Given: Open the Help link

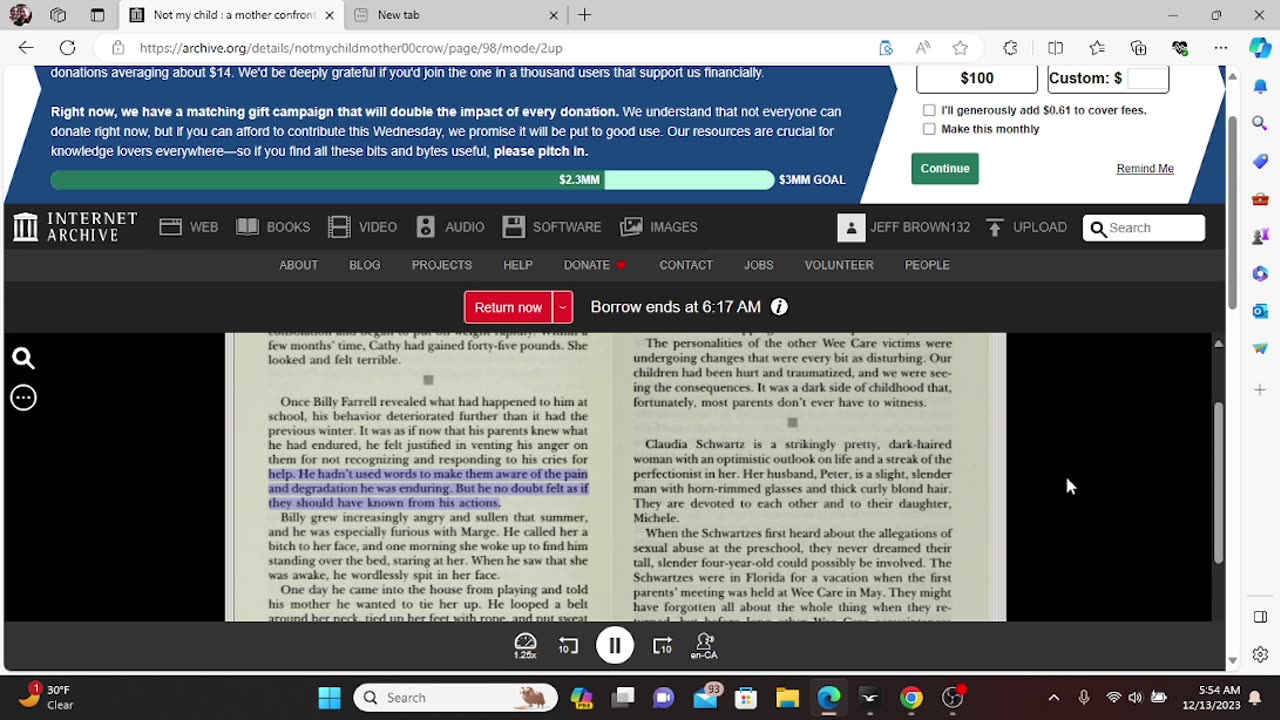Looking at the screenshot, I should coord(518,265).
